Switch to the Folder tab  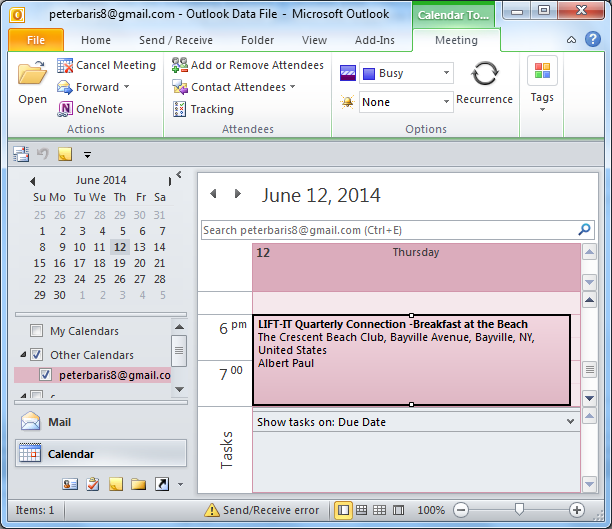(257, 40)
